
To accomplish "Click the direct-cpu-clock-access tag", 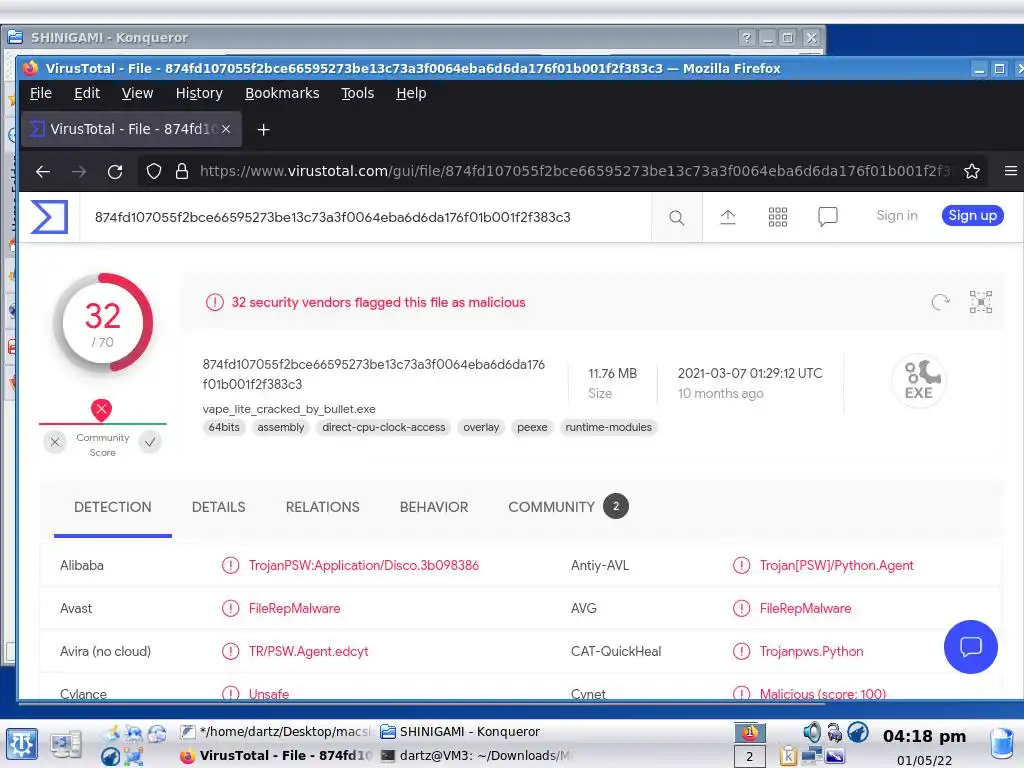I will pyautogui.click(x=383, y=427).
